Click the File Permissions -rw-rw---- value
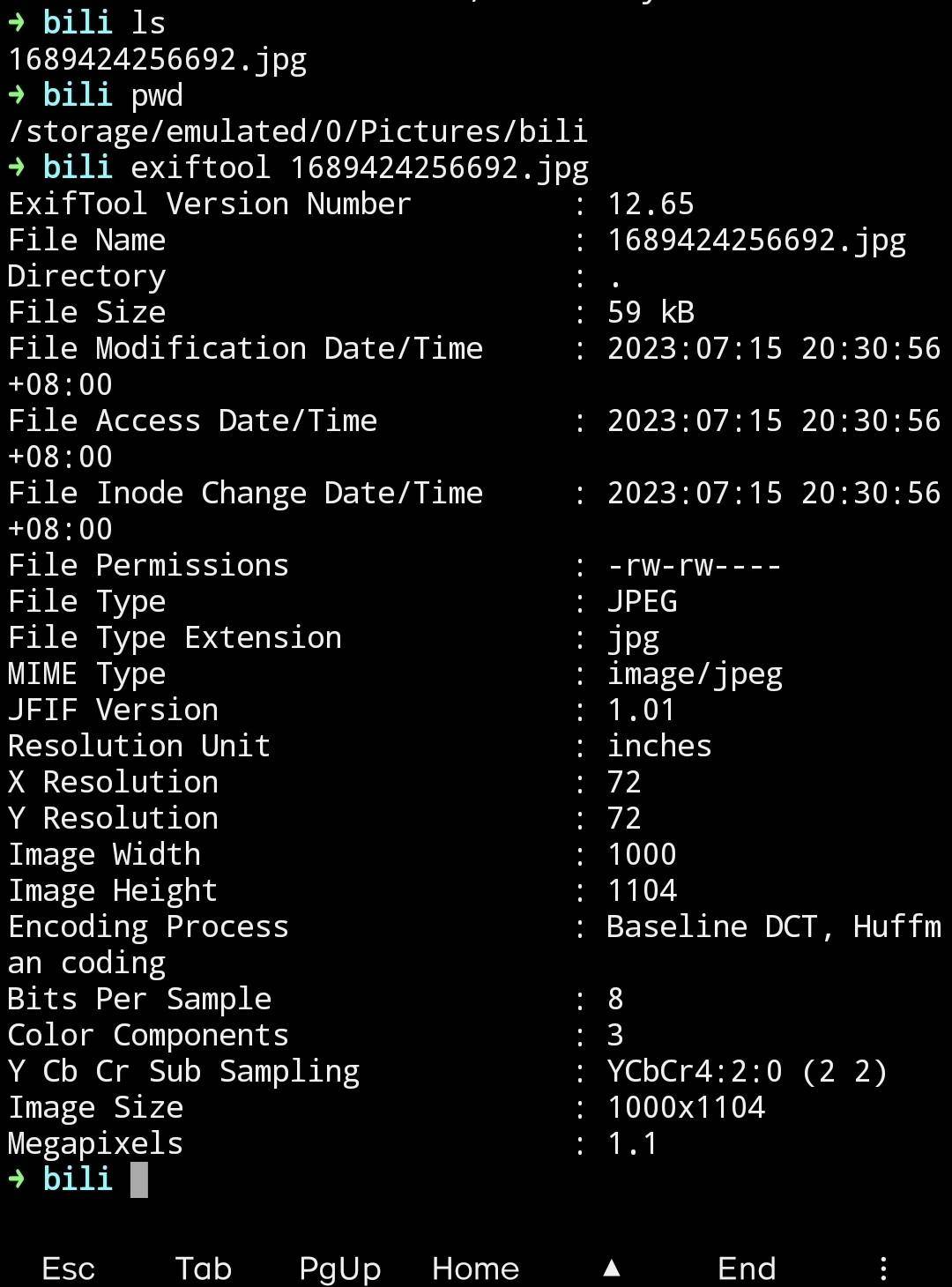This screenshot has height=1287, width=952. (695, 565)
